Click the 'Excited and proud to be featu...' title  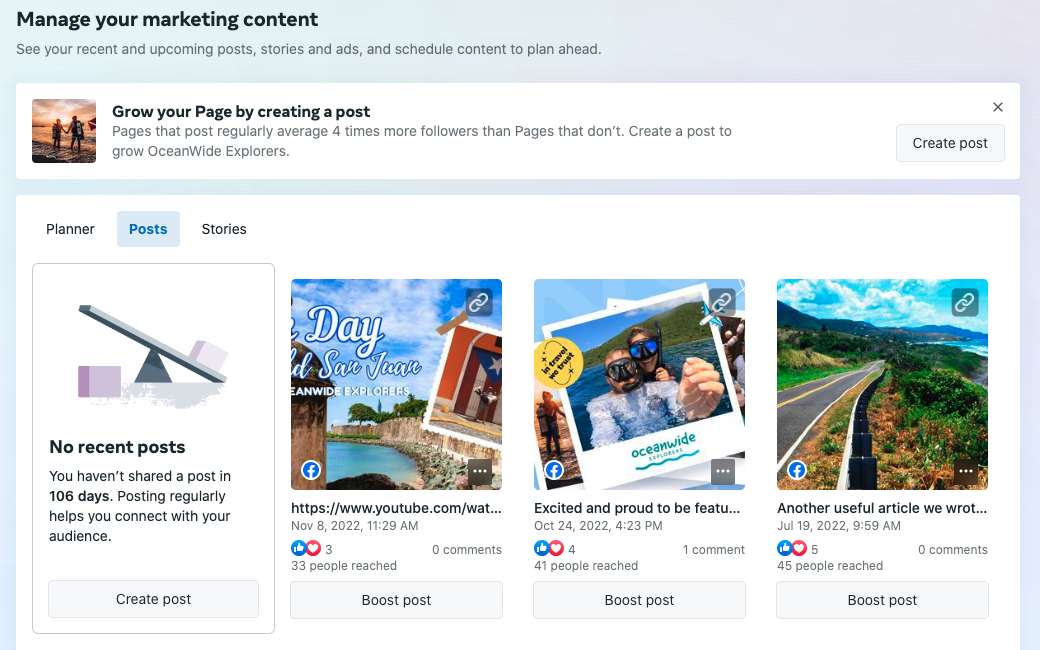pyautogui.click(x=637, y=508)
